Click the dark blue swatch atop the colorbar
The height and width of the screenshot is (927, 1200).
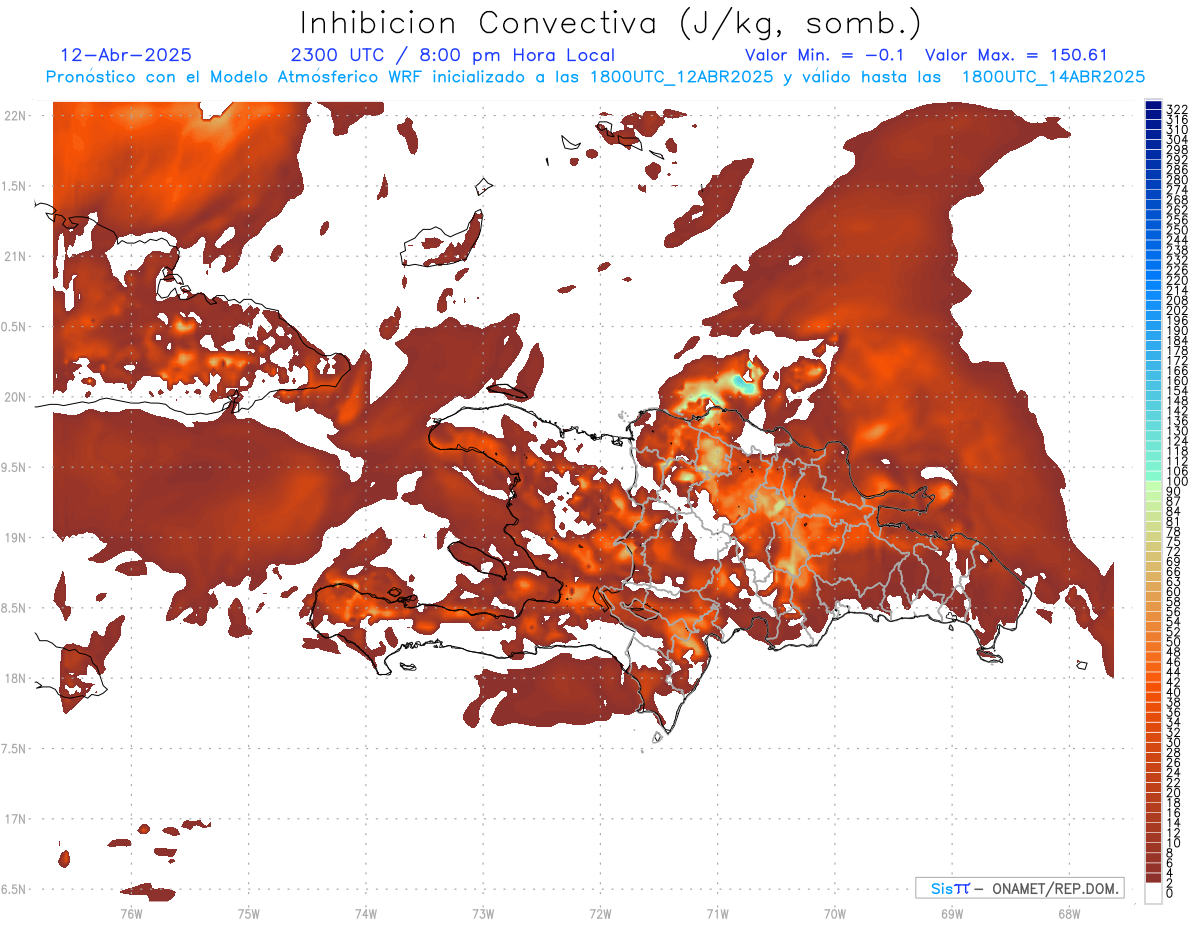[1154, 106]
